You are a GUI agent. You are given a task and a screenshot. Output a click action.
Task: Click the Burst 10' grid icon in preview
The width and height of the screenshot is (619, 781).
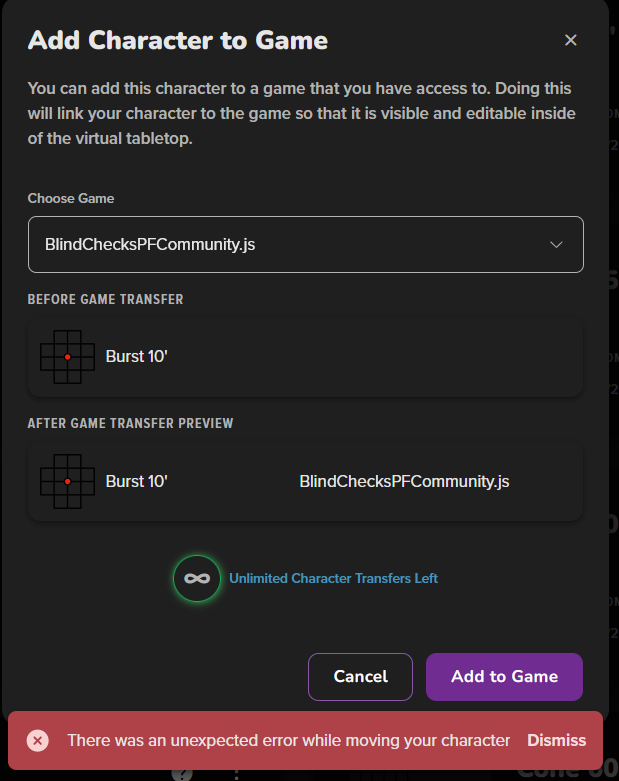[x=67, y=481]
